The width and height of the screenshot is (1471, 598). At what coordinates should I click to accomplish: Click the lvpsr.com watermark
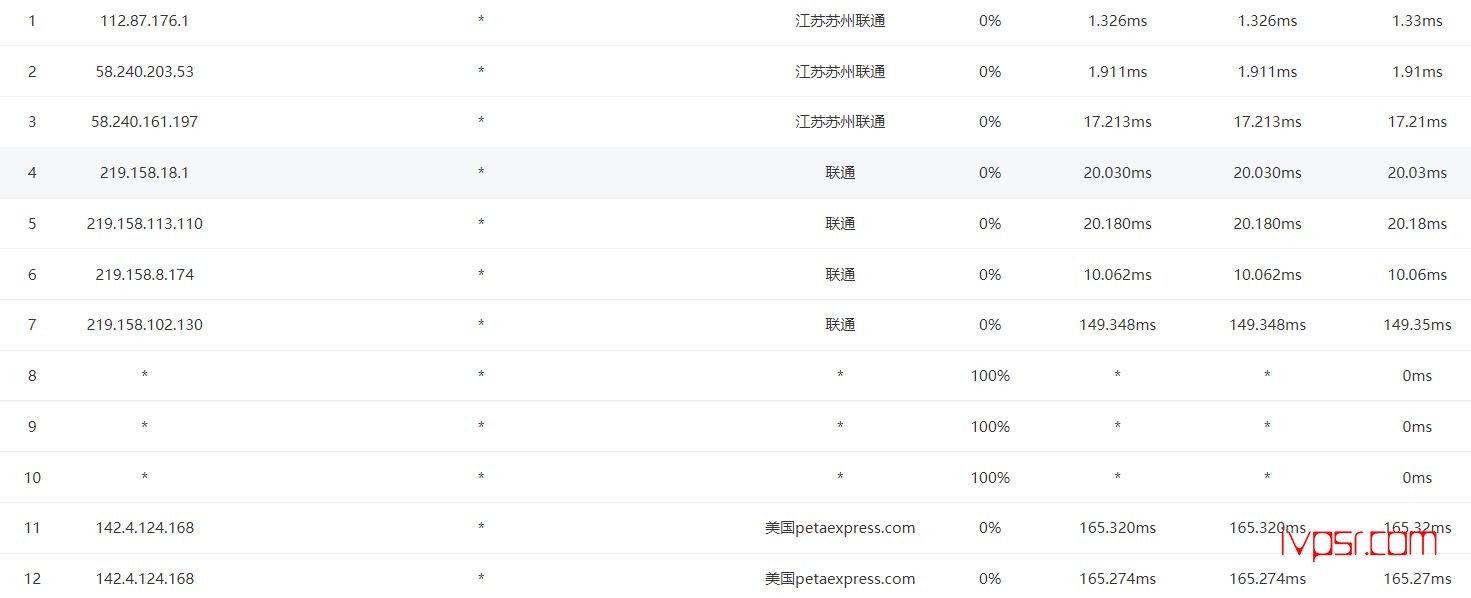pos(1359,544)
